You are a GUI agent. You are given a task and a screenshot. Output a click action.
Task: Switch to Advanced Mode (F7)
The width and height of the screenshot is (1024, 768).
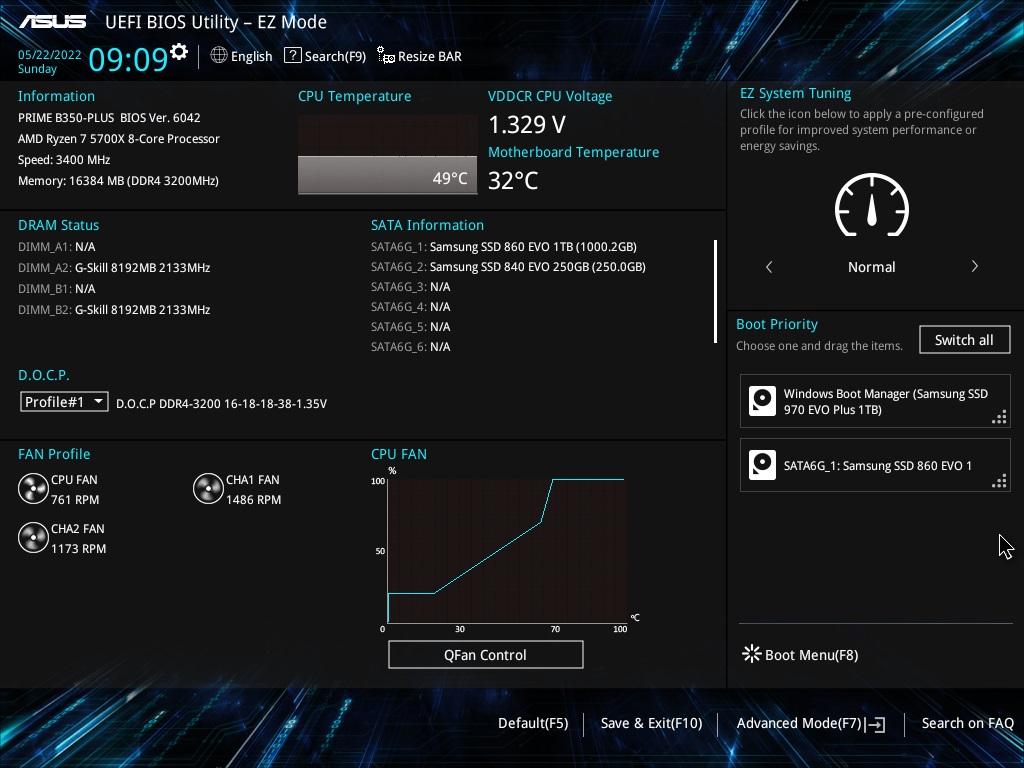point(810,723)
